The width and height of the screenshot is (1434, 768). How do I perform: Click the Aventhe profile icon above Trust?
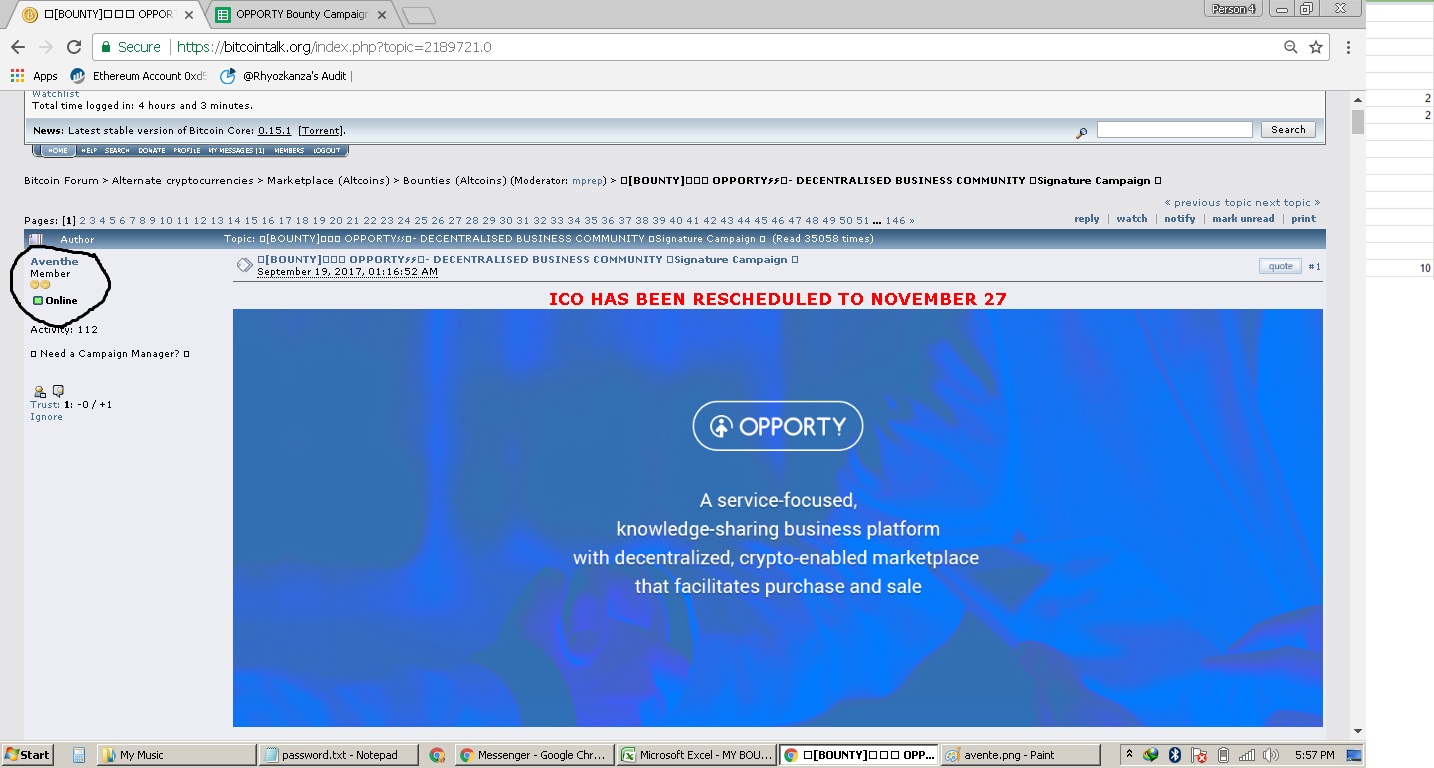[x=40, y=391]
